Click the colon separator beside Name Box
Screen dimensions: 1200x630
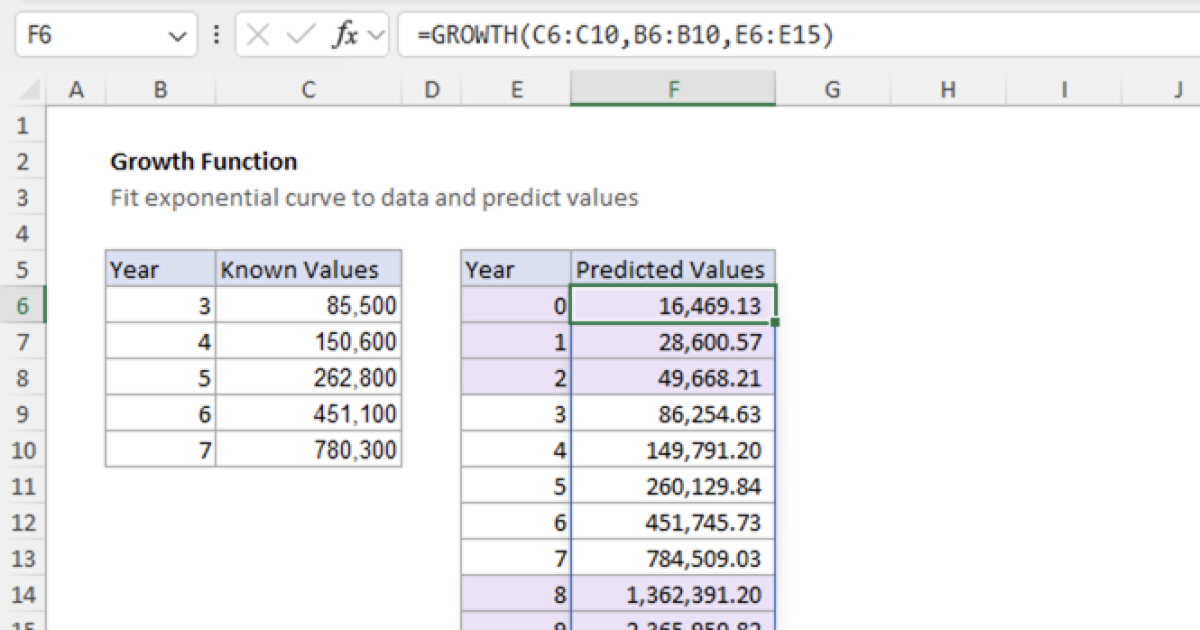coord(216,33)
